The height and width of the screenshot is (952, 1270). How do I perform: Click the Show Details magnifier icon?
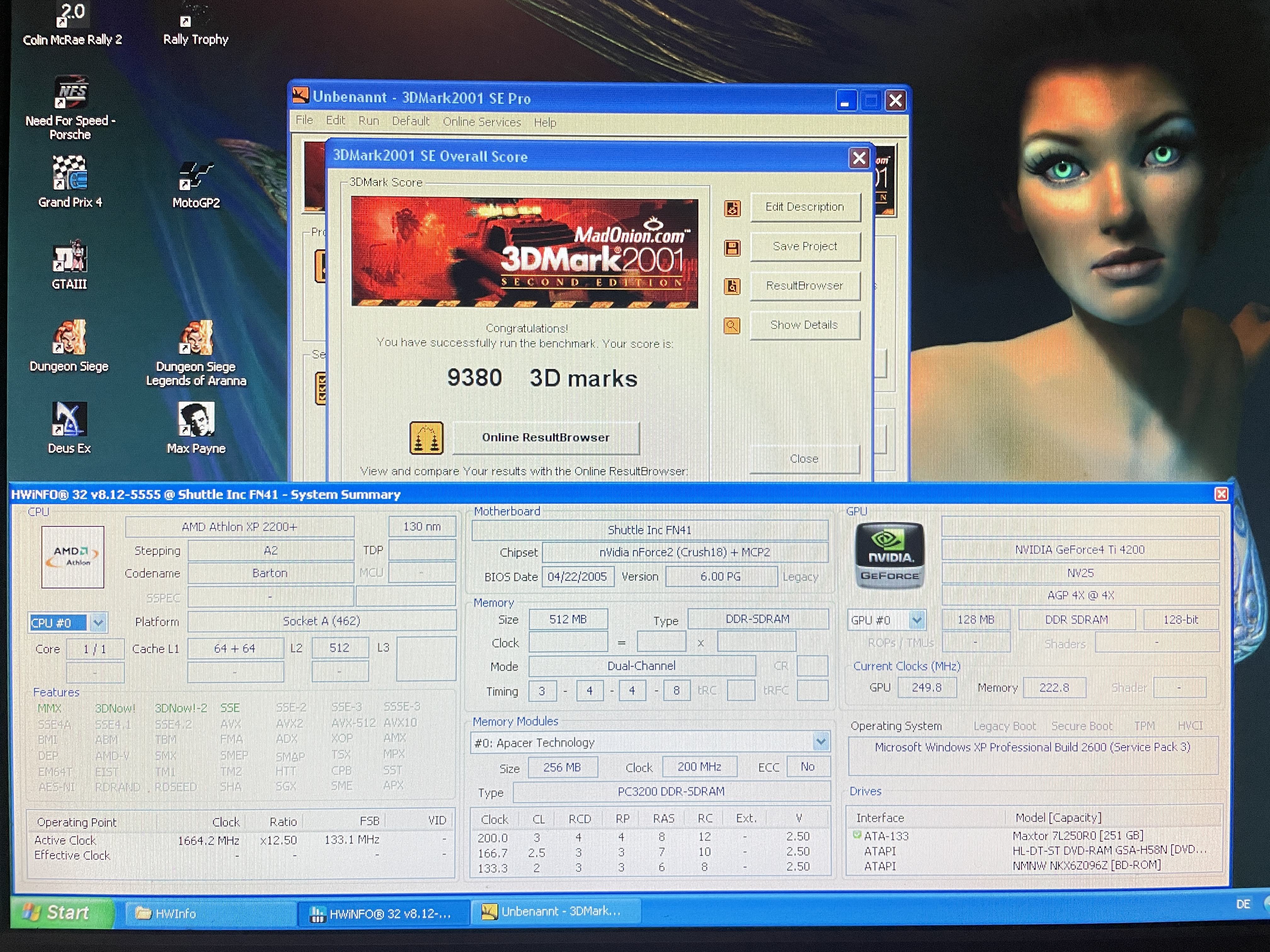[731, 326]
